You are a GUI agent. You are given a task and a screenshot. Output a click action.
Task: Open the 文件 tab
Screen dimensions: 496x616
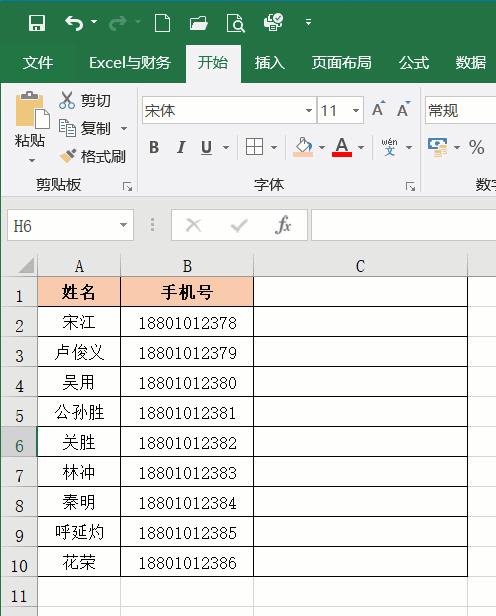[38, 63]
